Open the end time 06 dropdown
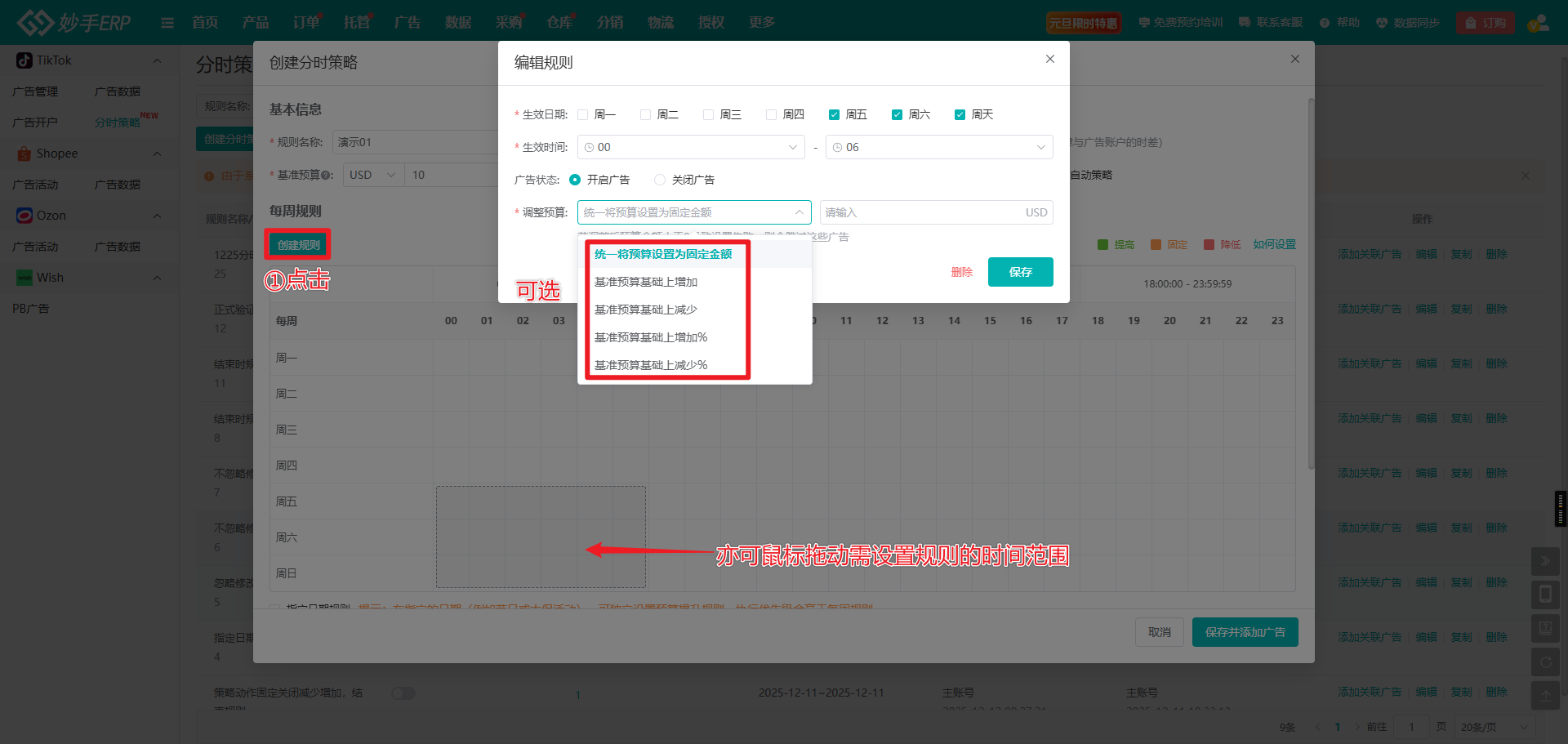Viewport: 1568px width, 744px height. pyautogui.click(x=939, y=147)
